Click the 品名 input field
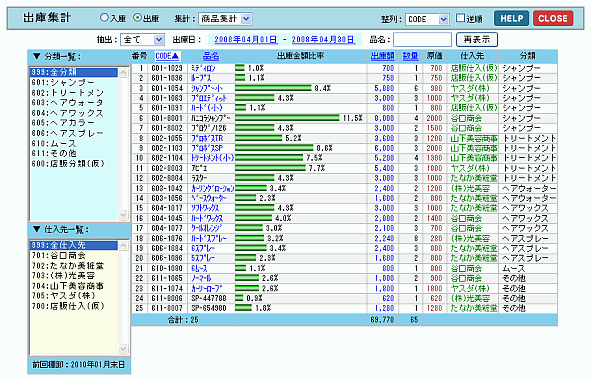 point(422,39)
